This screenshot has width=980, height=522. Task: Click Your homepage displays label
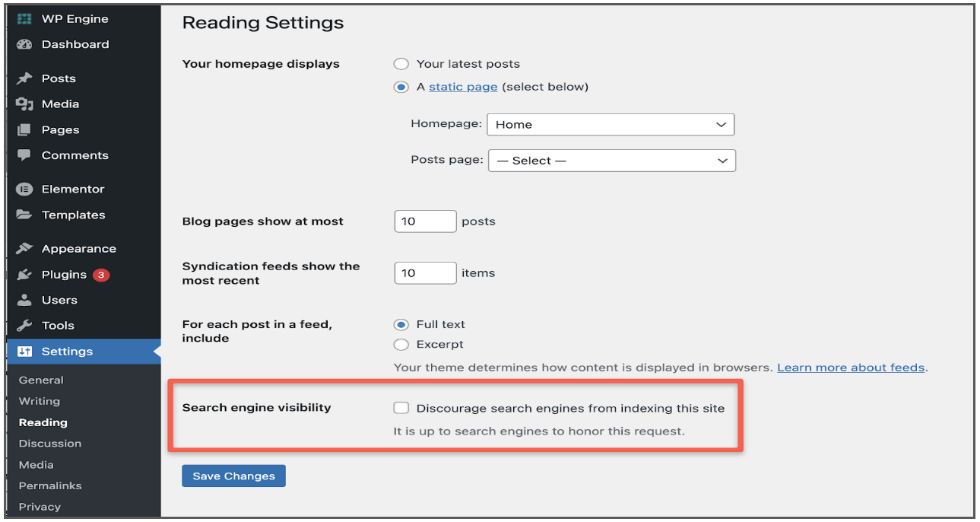pyautogui.click(x=261, y=64)
